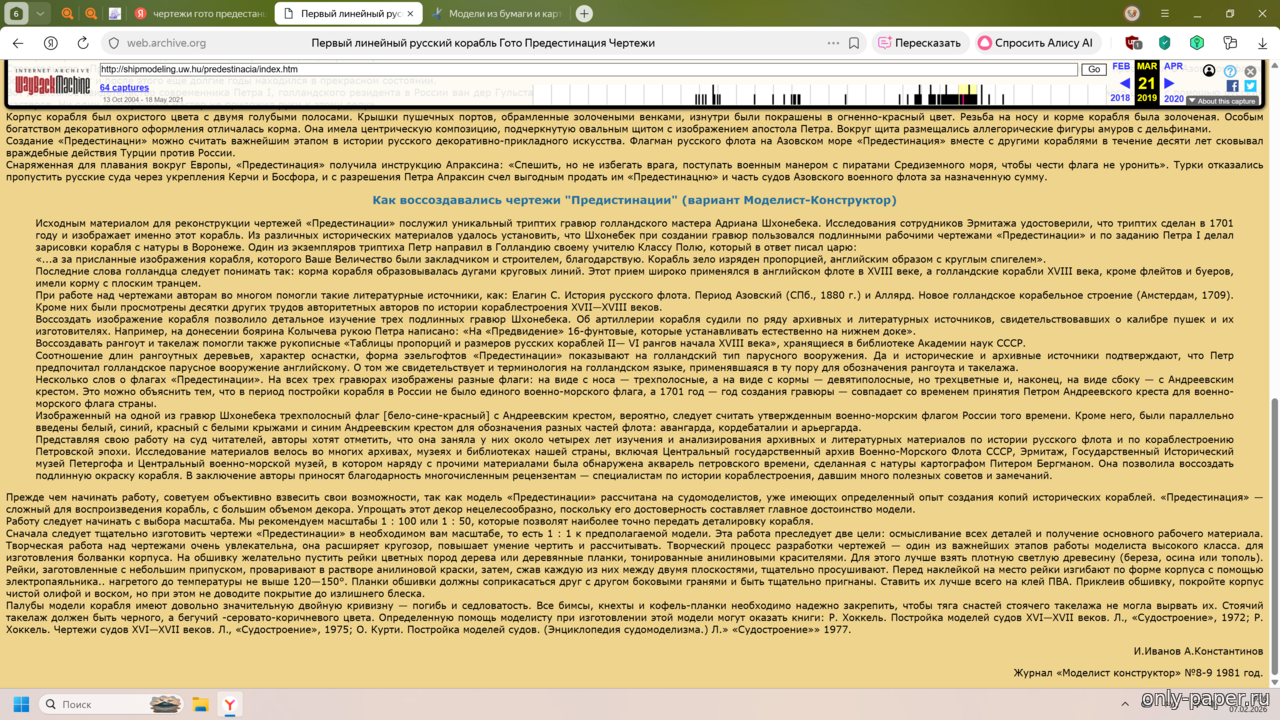Open the Wayback Machine help icon
Image resolution: width=1280 pixels, height=720 pixels.
click(x=1231, y=71)
